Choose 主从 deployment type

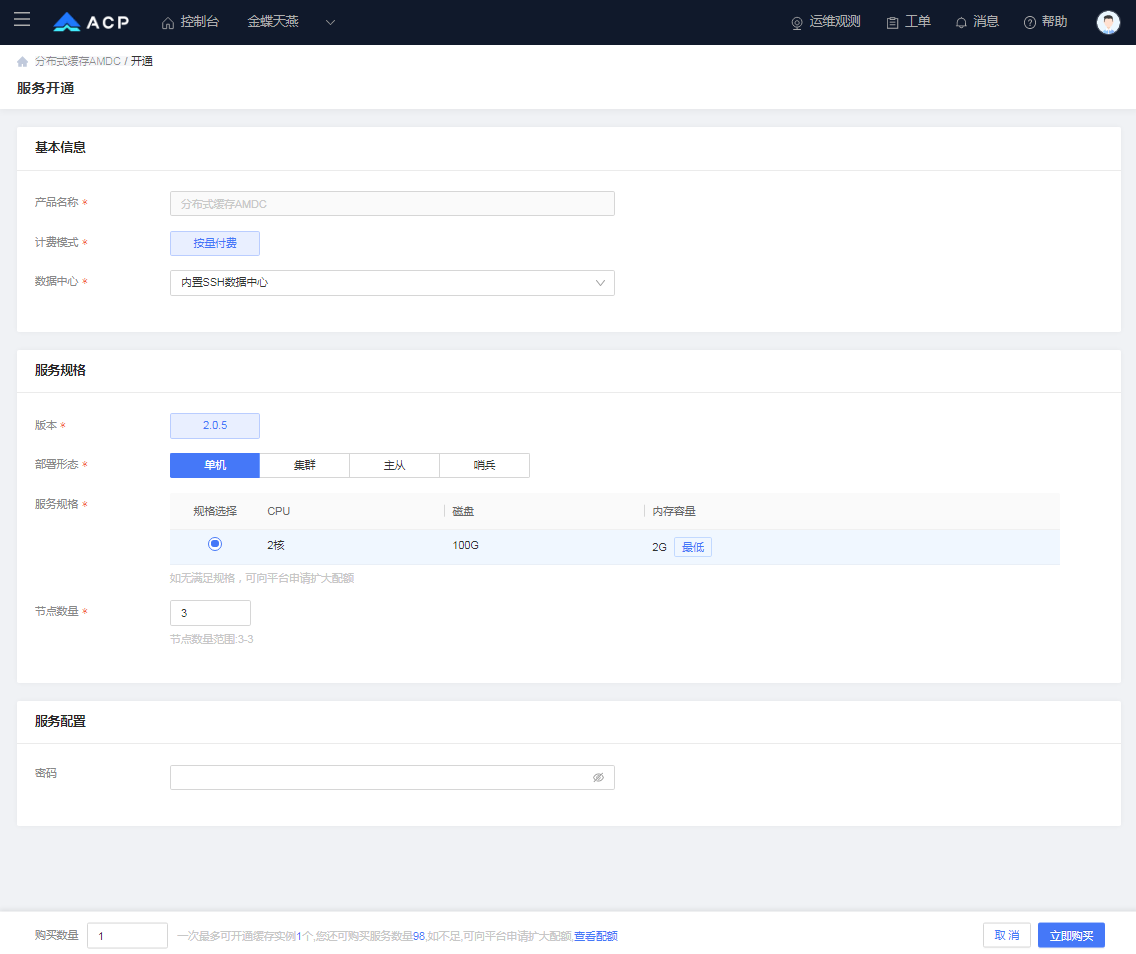coord(394,465)
